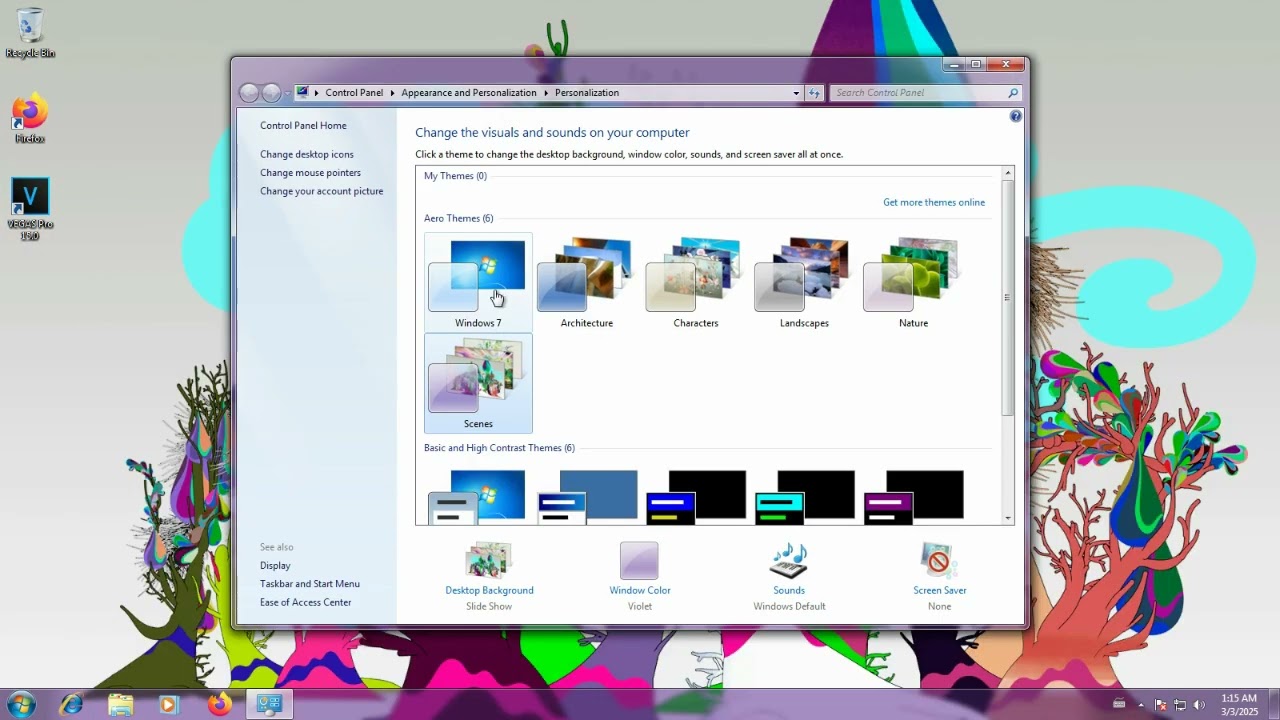Open Ease of Access Center link
The width and height of the screenshot is (1280, 720).
[305, 602]
